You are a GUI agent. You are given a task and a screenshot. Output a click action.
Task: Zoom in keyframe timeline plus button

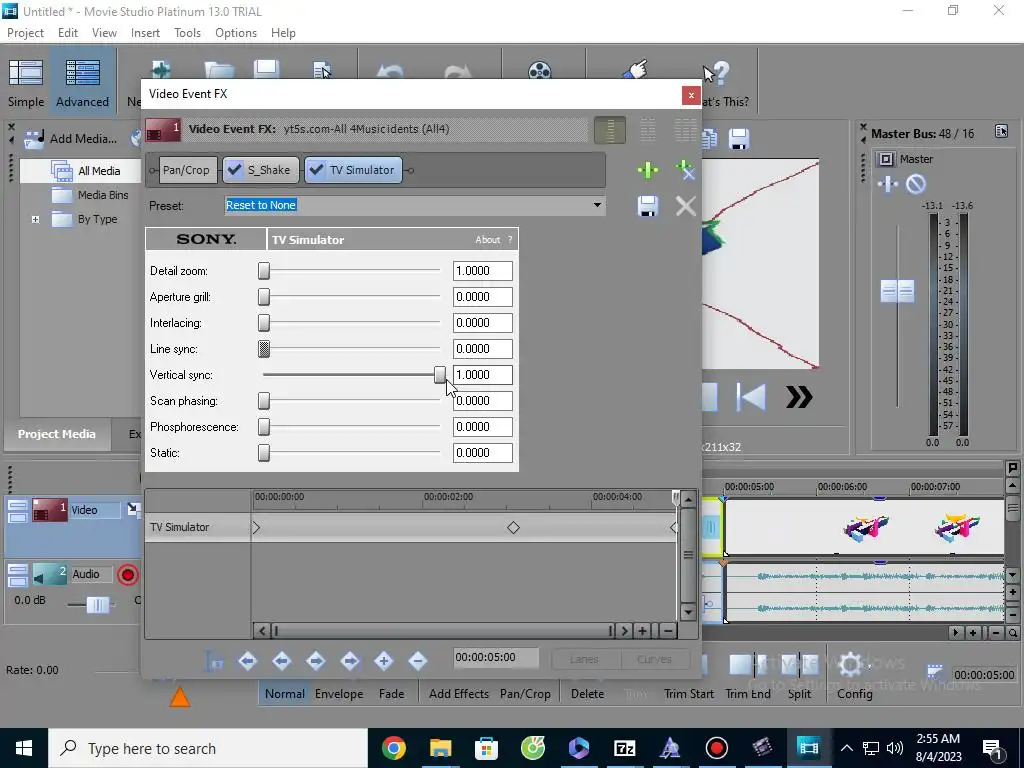pos(643,631)
